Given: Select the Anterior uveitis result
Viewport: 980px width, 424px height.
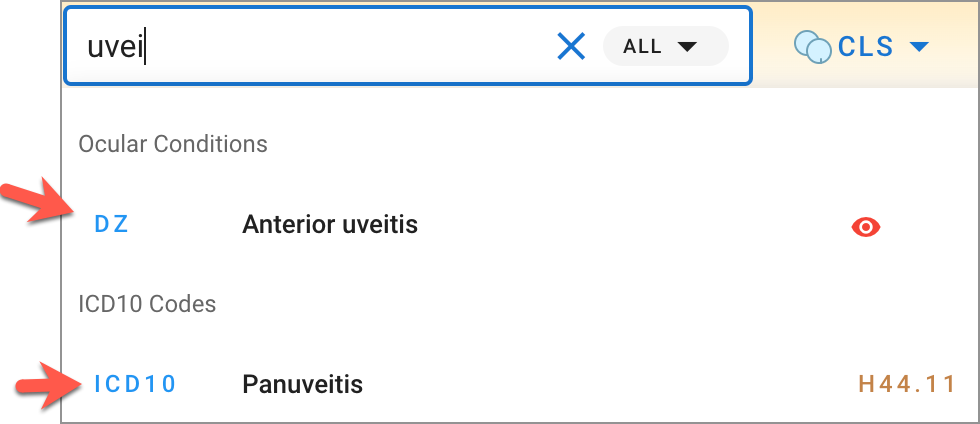Looking at the screenshot, I should pos(330,225).
